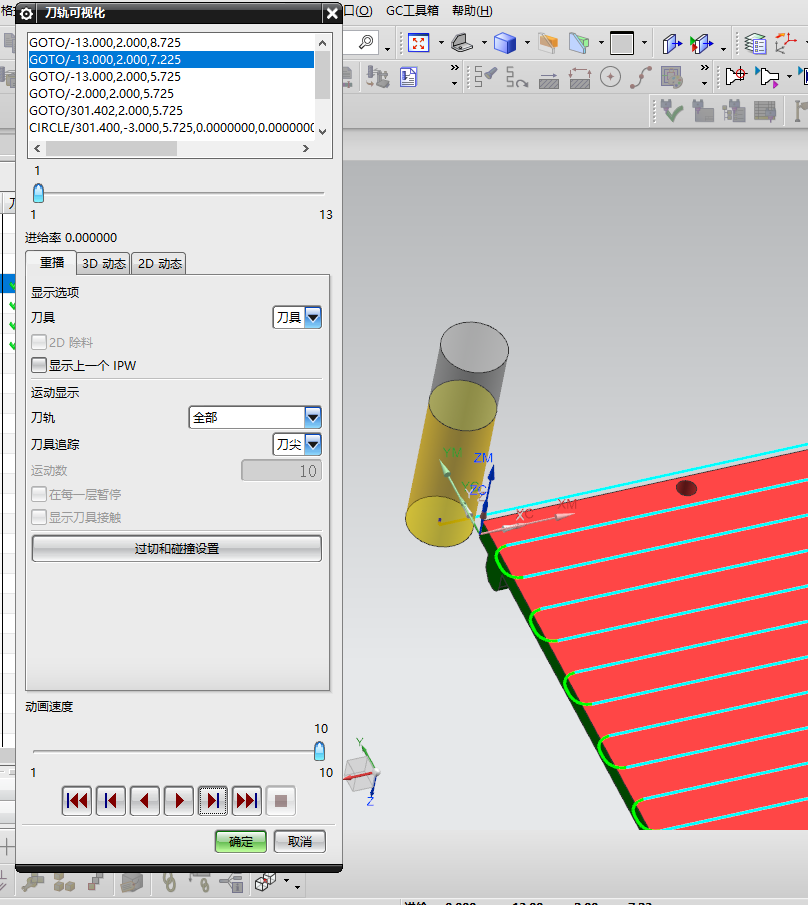Click the hatched block with red return arrow
Image resolution: width=808 pixels, height=905 pixels.
click(579, 77)
